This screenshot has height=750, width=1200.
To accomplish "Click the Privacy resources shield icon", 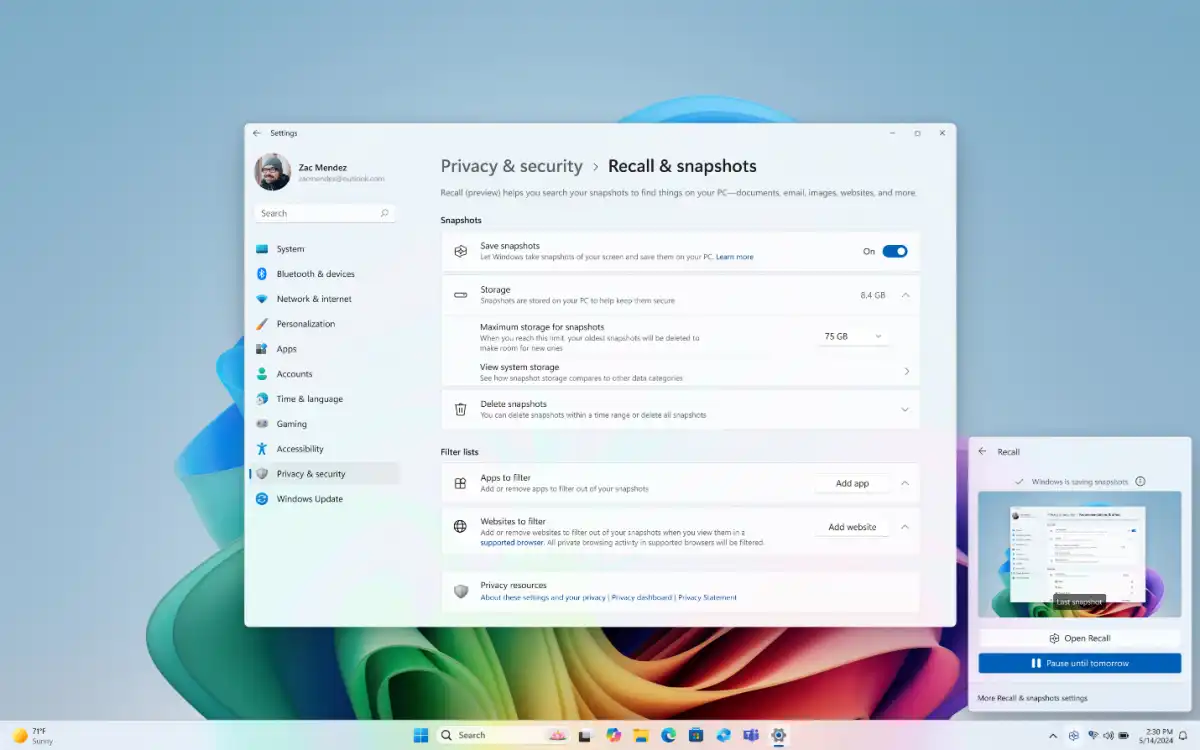I will pyautogui.click(x=460, y=591).
